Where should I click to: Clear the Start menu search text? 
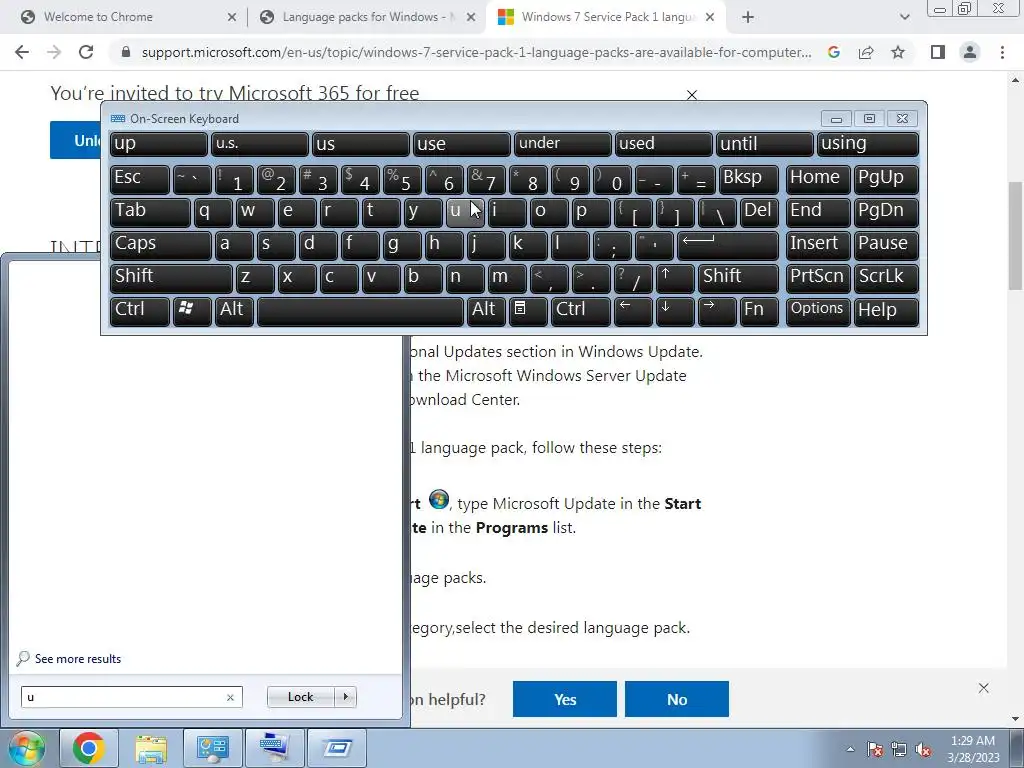(230, 697)
